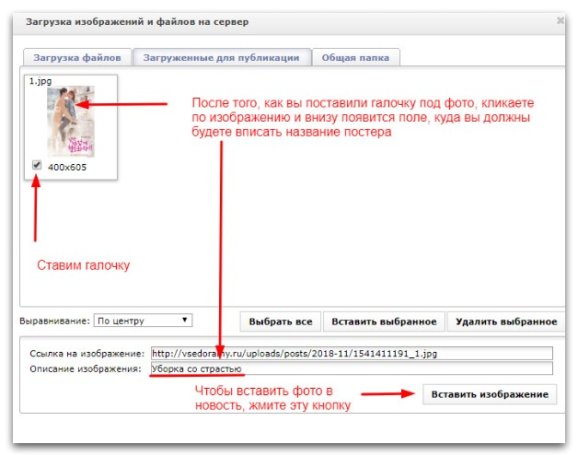This screenshot has width=578, height=455.
Task: Click the Выравнивание label text
Action: (x=55, y=321)
